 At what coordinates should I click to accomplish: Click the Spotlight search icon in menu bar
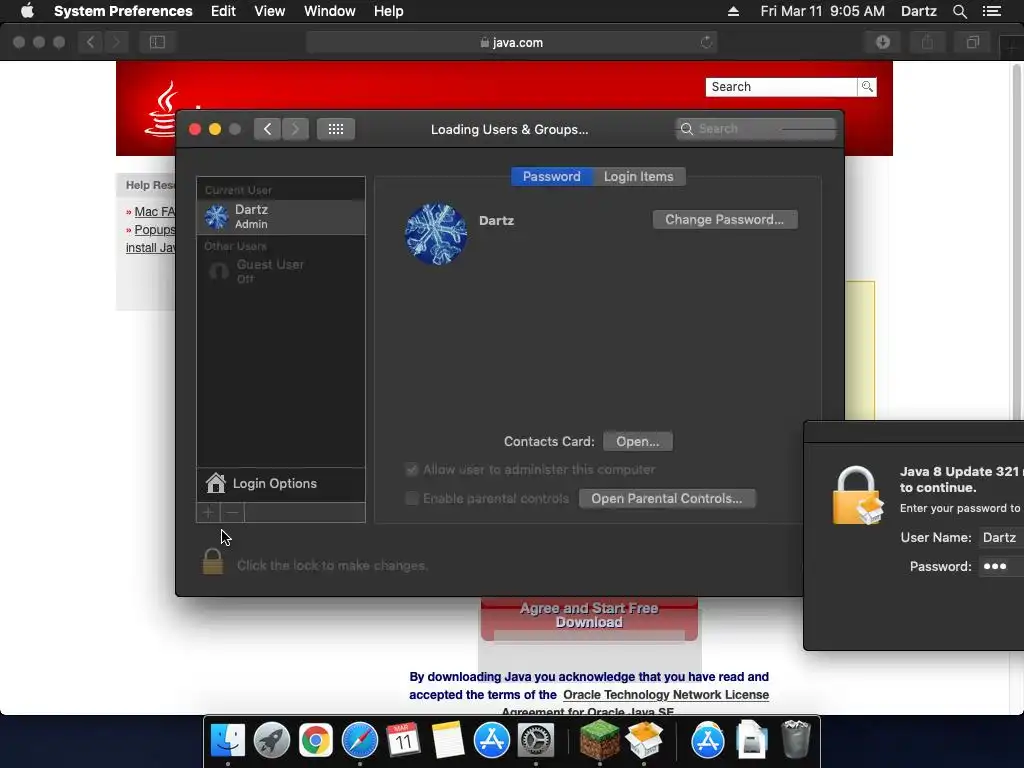pyautogui.click(x=960, y=11)
